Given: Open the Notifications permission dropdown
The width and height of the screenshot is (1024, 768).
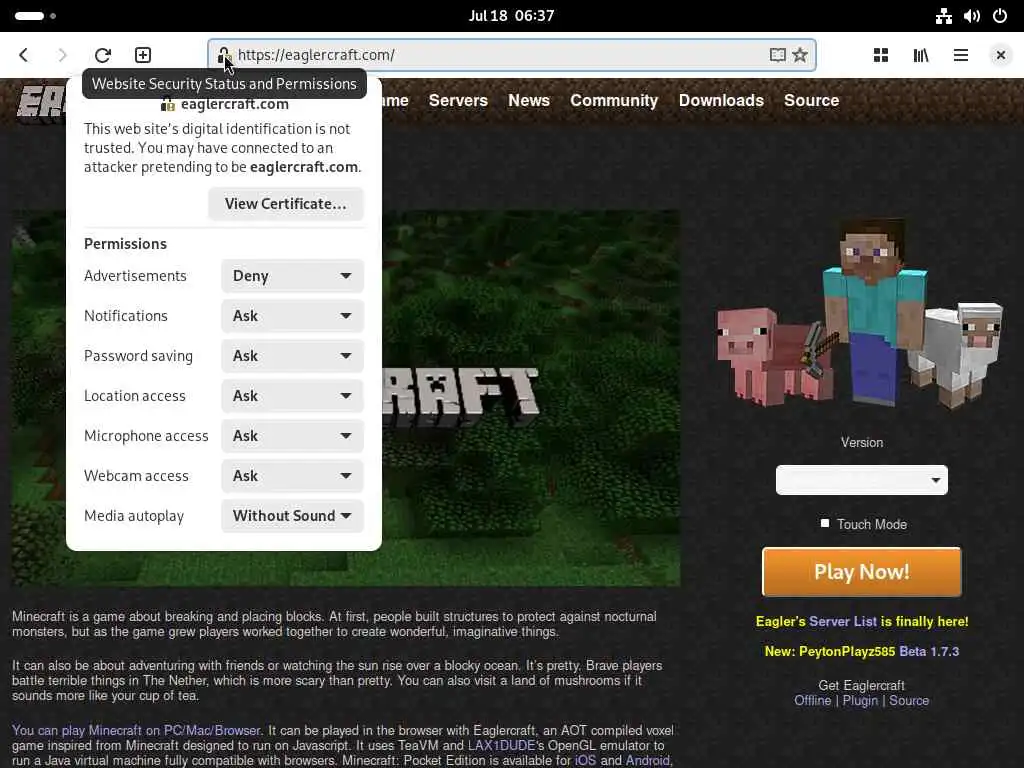Looking at the screenshot, I should (x=292, y=315).
